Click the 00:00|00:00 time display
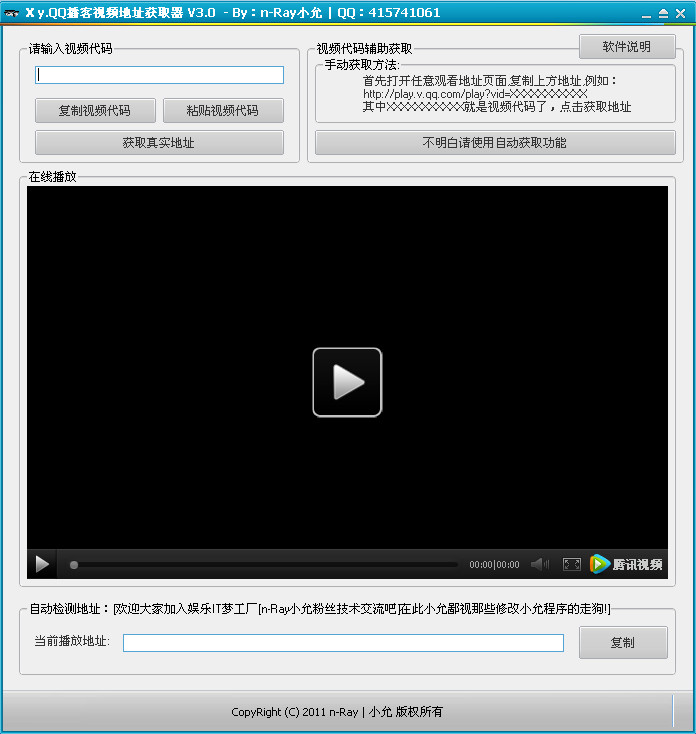This screenshot has width=696, height=734. click(x=494, y=565)
